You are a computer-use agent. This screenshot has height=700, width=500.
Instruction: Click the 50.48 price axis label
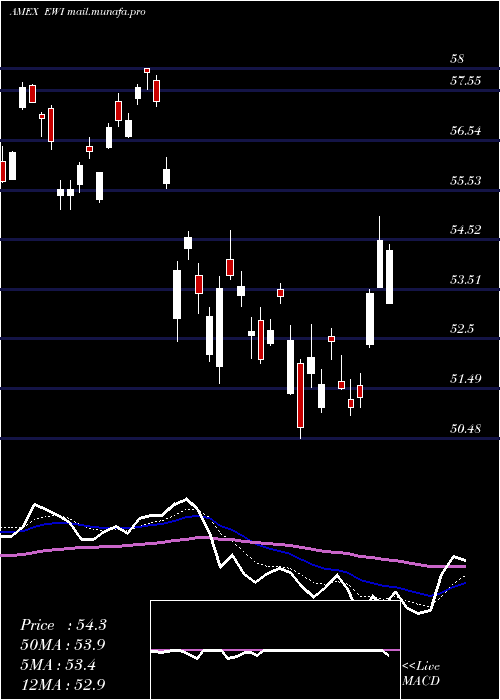click(x=465, y=429)
